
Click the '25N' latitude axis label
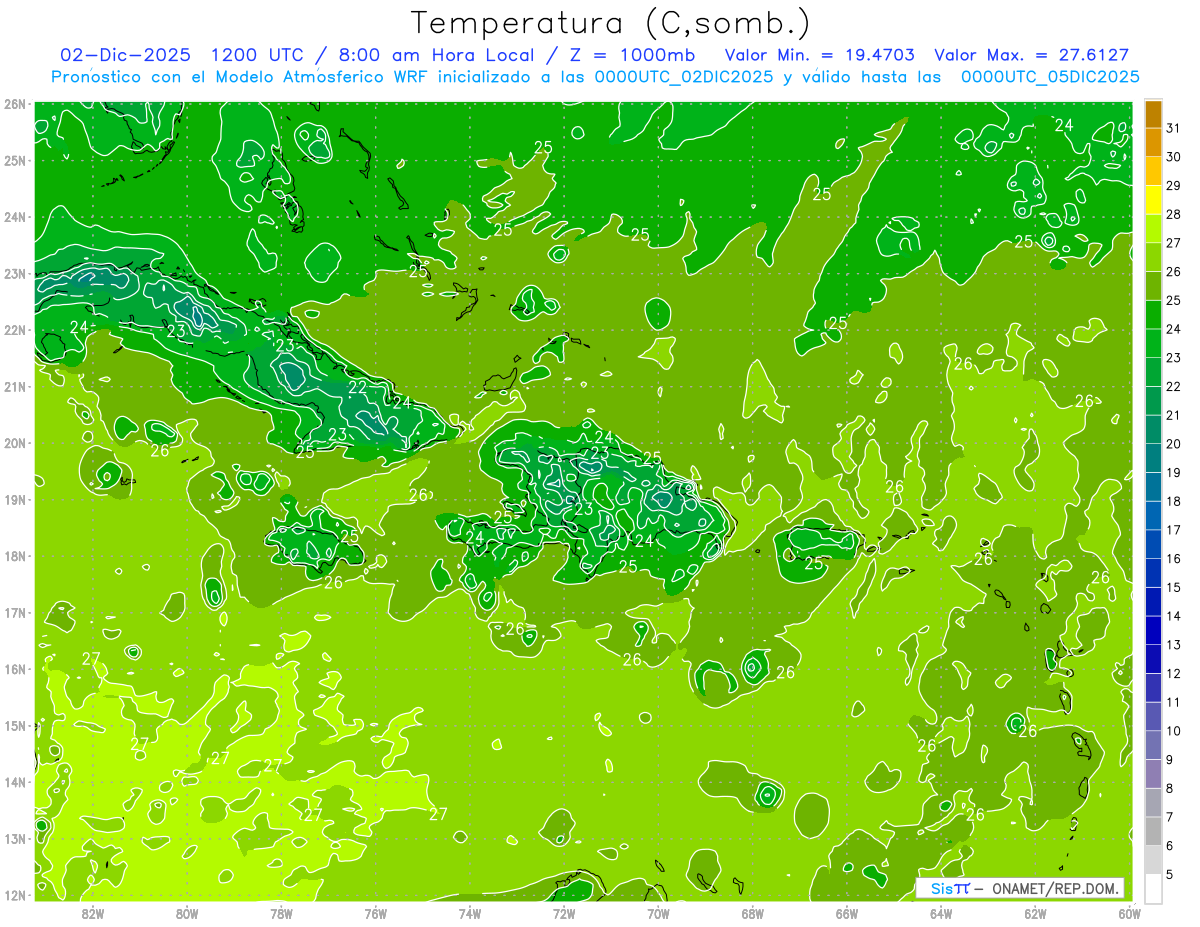pos(15,160)
